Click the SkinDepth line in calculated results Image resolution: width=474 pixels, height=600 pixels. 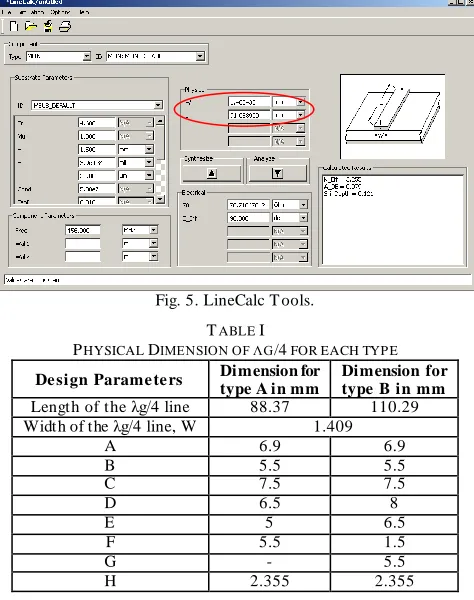pos(349,193)
